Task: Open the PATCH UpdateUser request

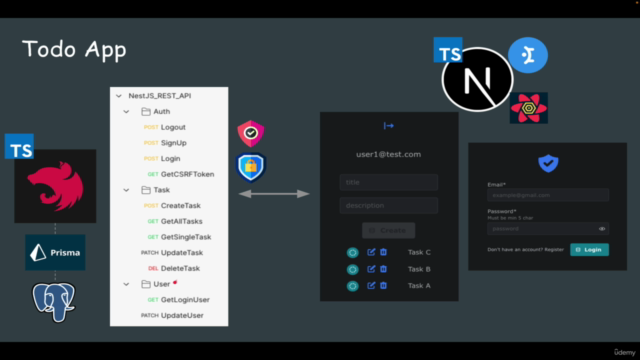Action: (x=172, y=316)
